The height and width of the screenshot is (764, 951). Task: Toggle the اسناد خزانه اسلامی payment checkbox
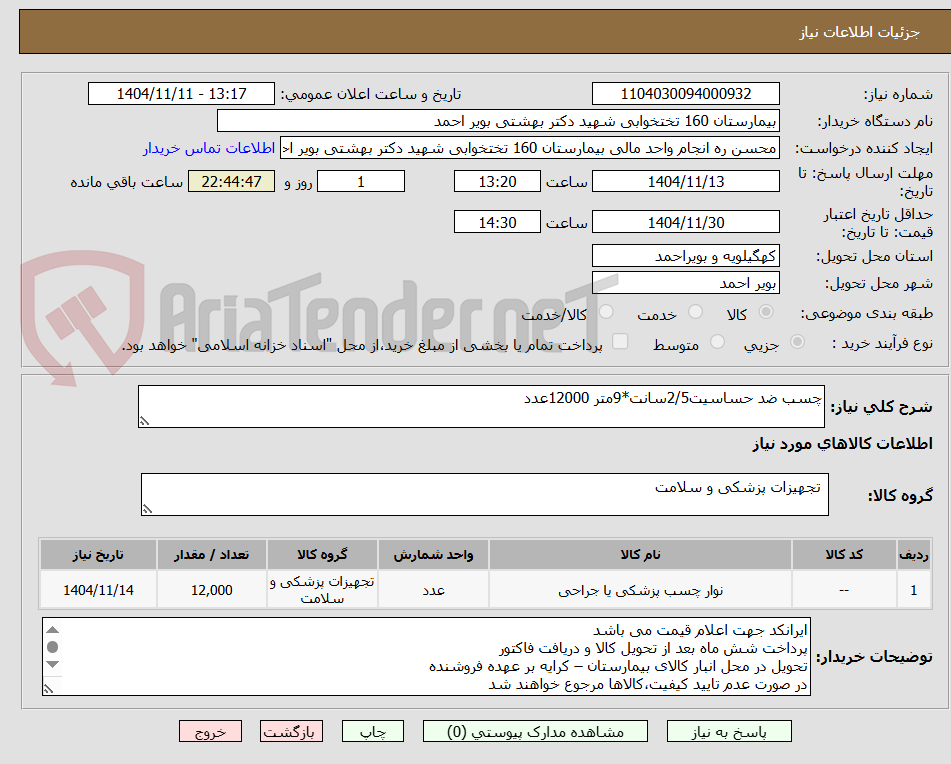620,341
